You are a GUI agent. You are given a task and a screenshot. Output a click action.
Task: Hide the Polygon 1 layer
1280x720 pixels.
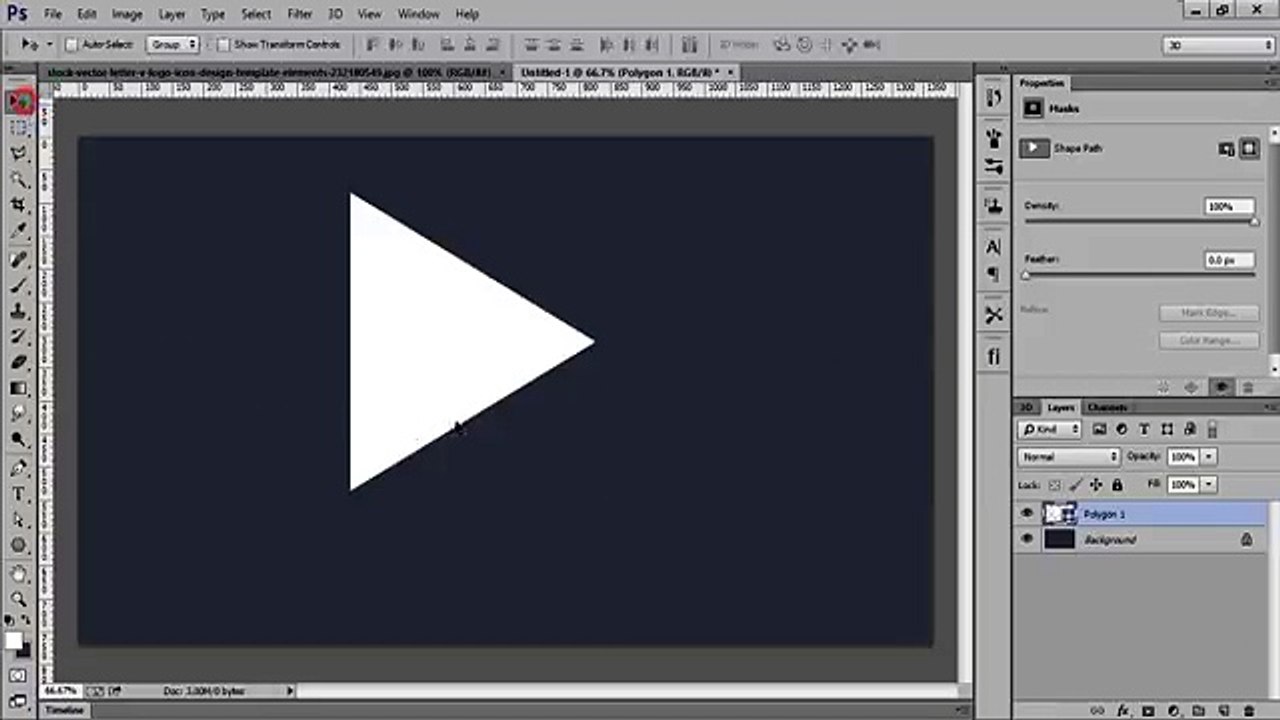pyautogui.click(x=1026, y=514)
